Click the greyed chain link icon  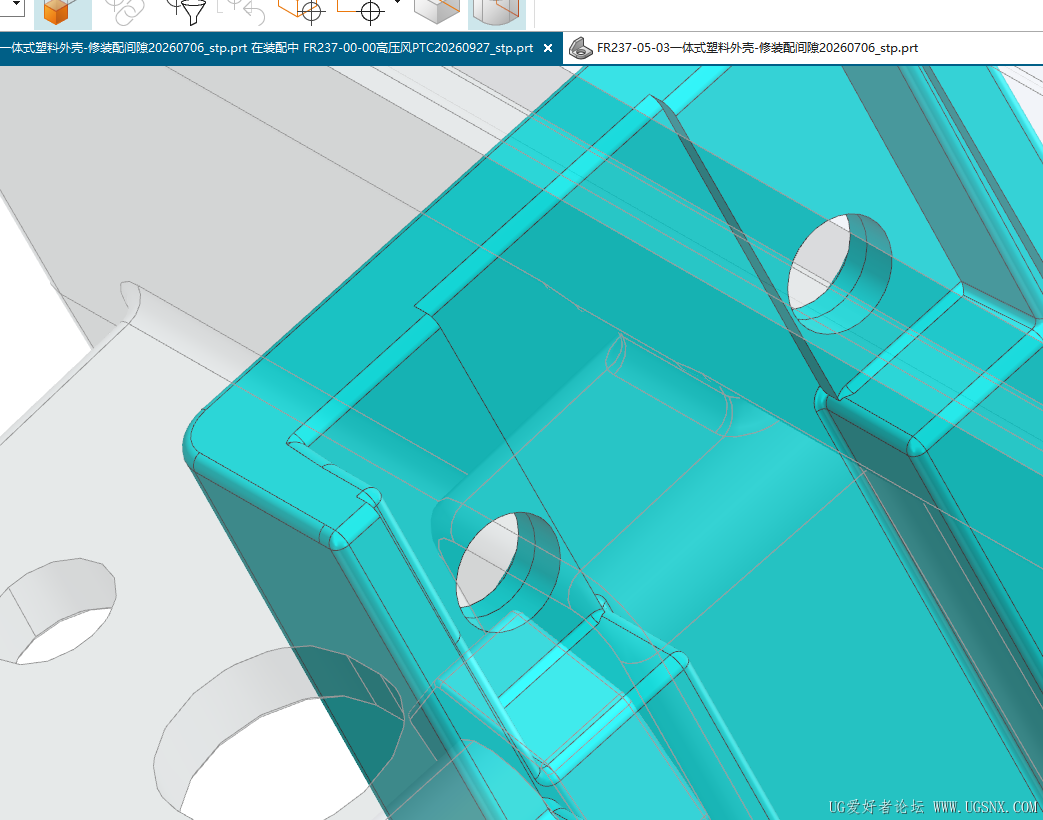124,11
